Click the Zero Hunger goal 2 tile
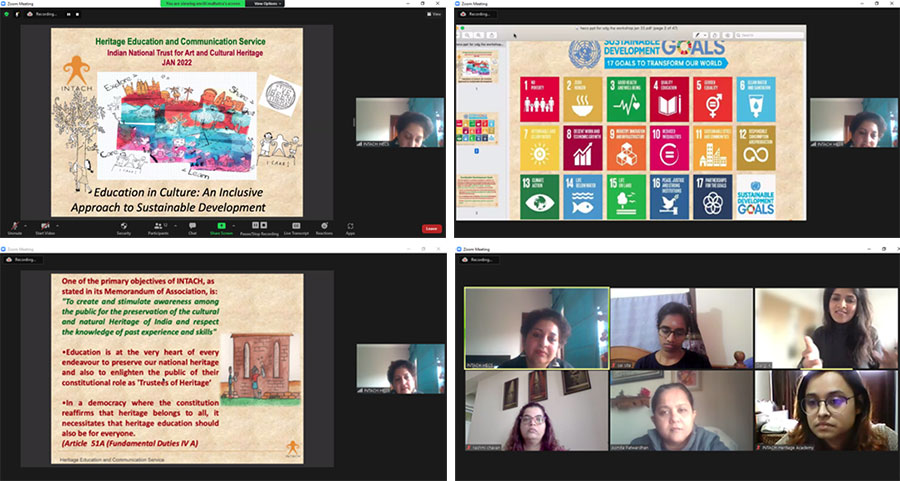Image resolution: width=900 pixels, height=481 pixels. 583,99
